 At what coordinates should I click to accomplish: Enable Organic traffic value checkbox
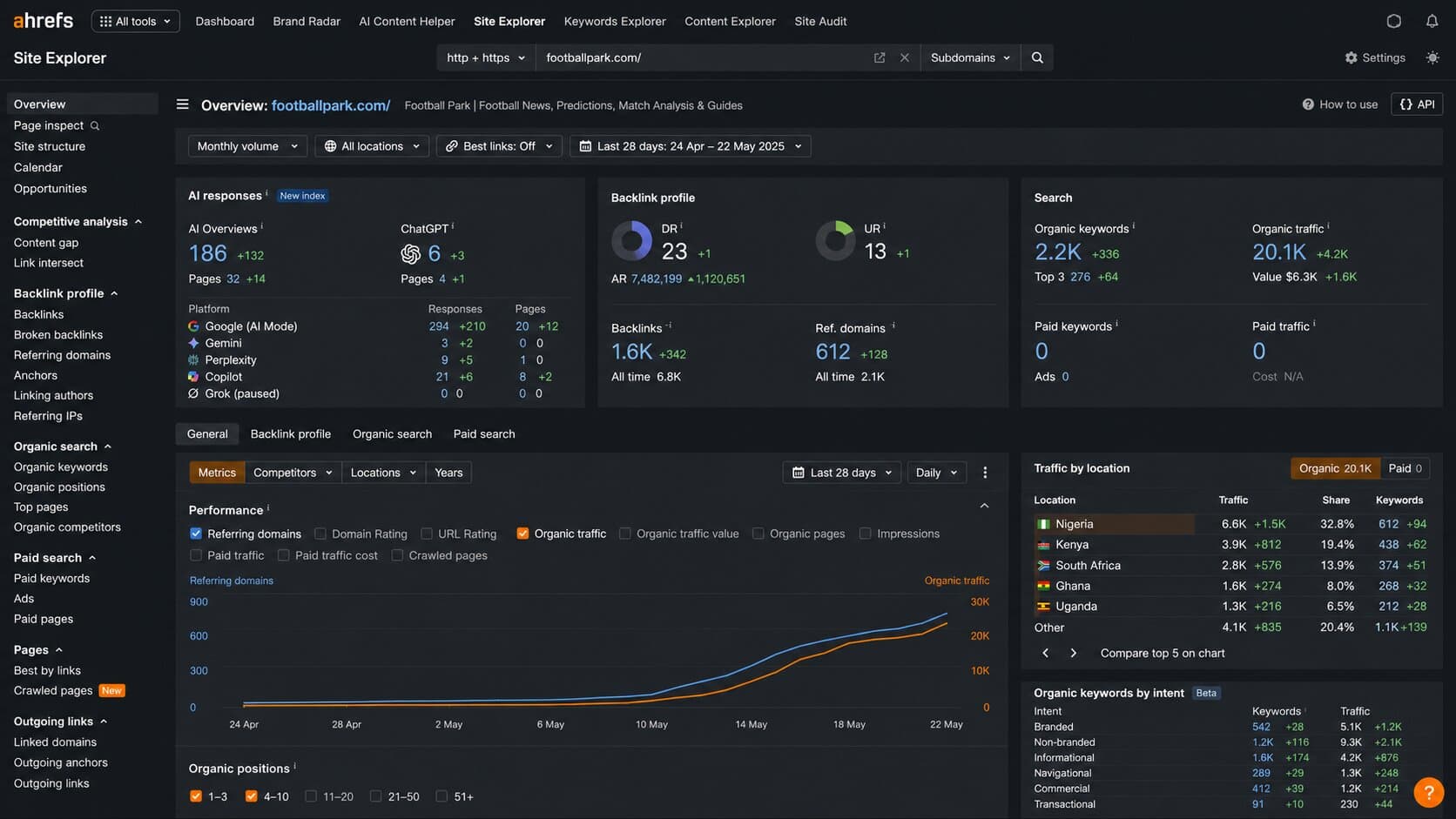[x=625, y=534]
